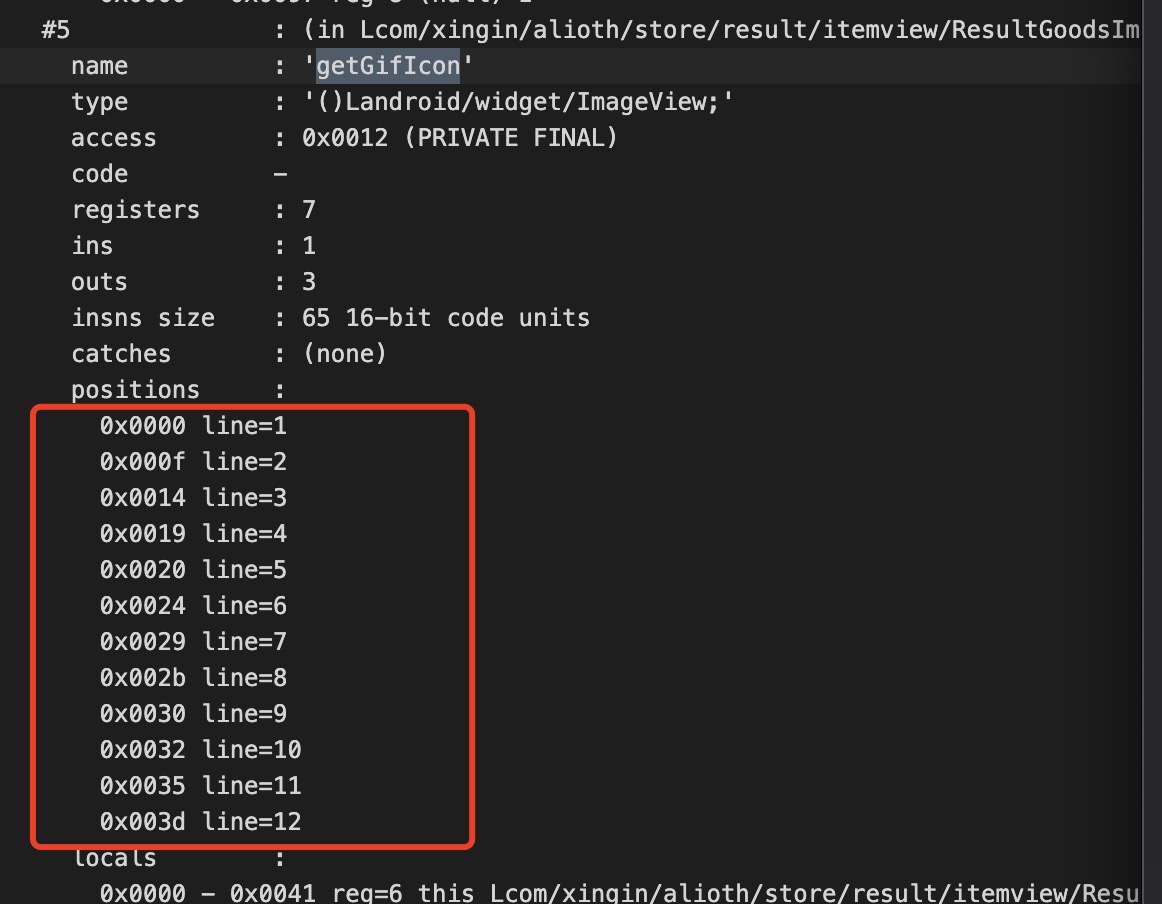
Task: Select position entry '0x0024 line=6'
Action: point(193,605)
